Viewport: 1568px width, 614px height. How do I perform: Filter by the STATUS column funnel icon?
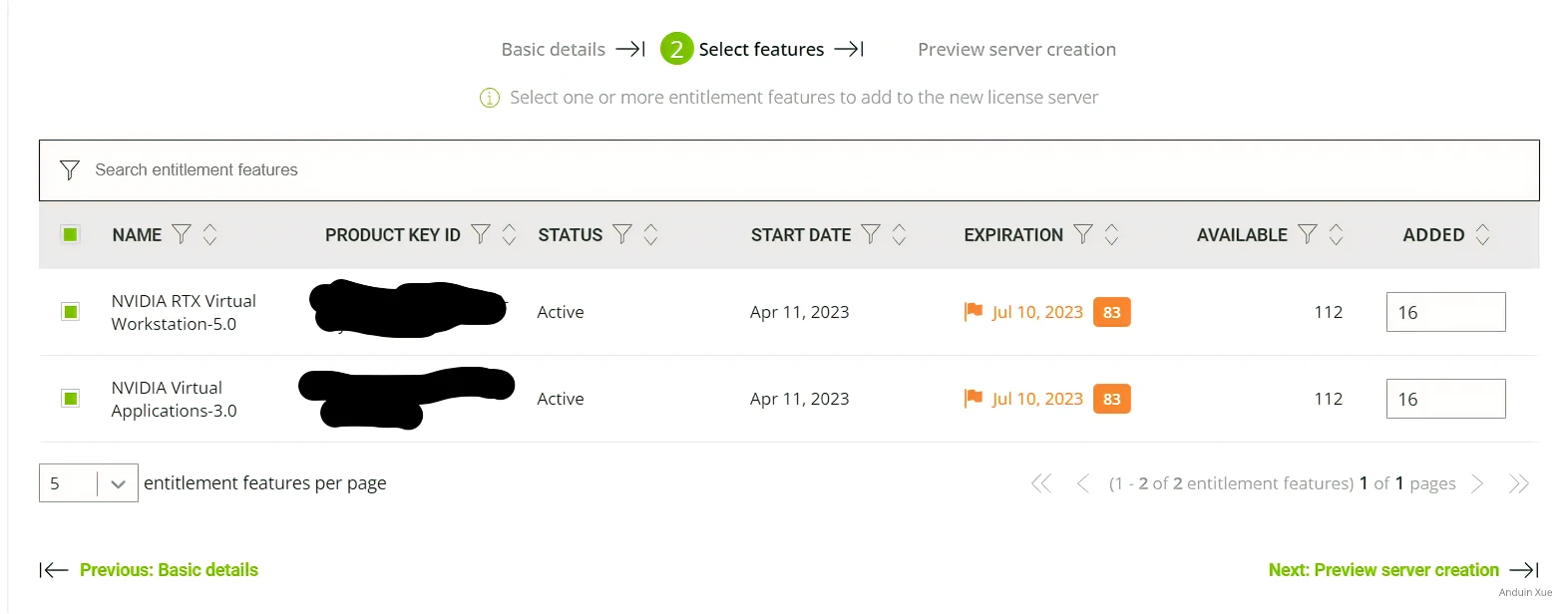(x=622, y=234)
